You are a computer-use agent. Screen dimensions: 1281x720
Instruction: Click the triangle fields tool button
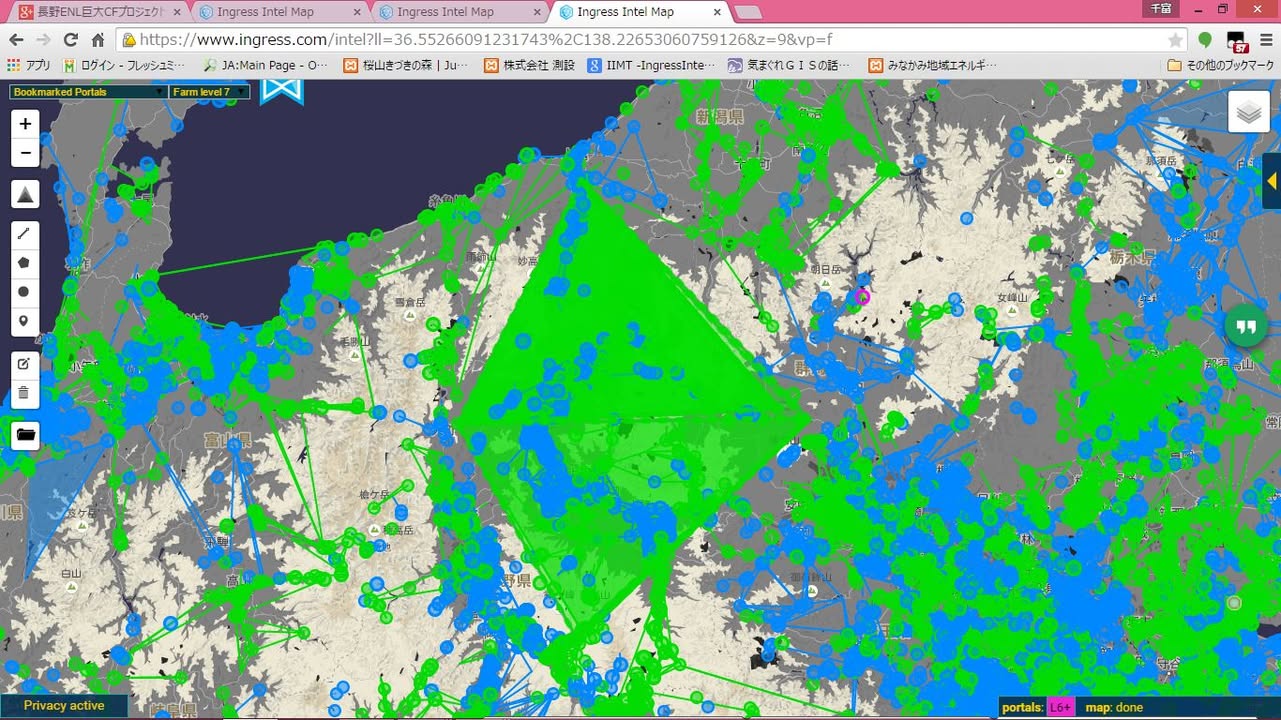click(25, 194)
